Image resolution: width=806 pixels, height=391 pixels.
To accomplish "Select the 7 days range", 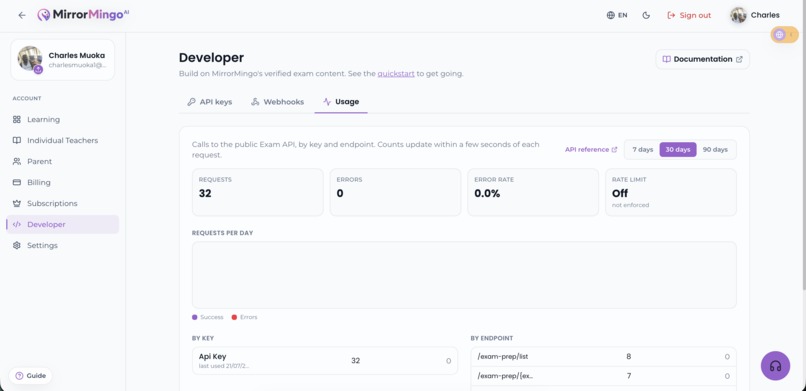I will pos(643,150).
